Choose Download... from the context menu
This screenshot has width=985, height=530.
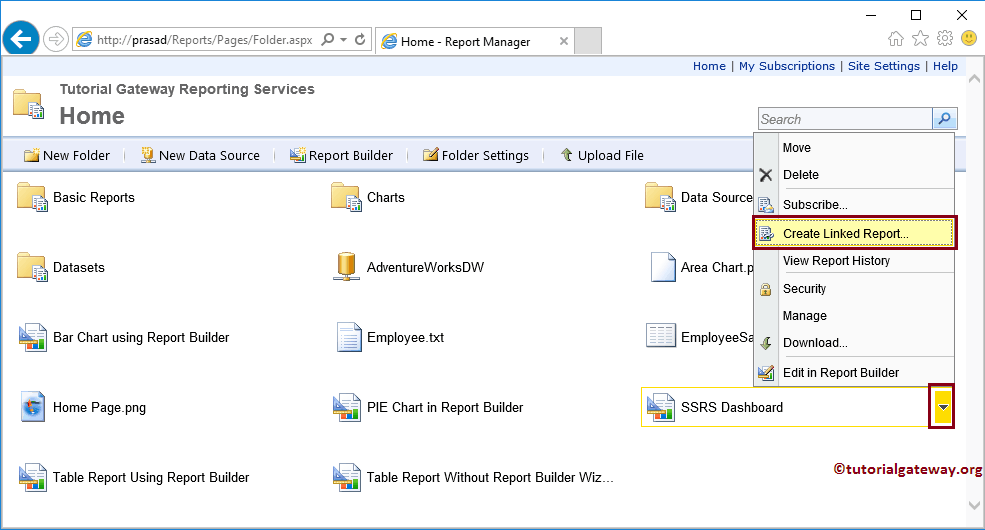pos(854,343)
